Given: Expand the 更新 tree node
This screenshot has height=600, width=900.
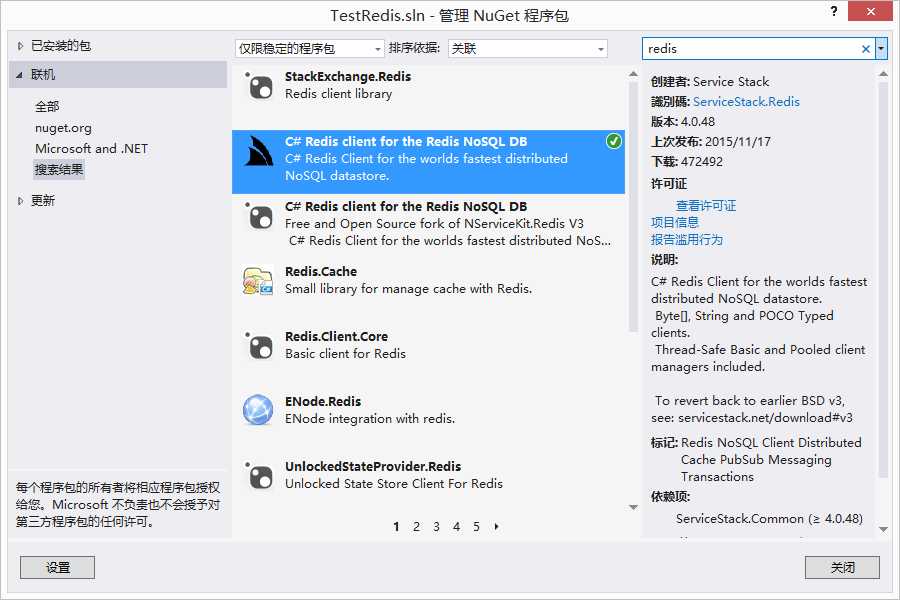Looking at the screenshot, I should (x=20, y=200).
